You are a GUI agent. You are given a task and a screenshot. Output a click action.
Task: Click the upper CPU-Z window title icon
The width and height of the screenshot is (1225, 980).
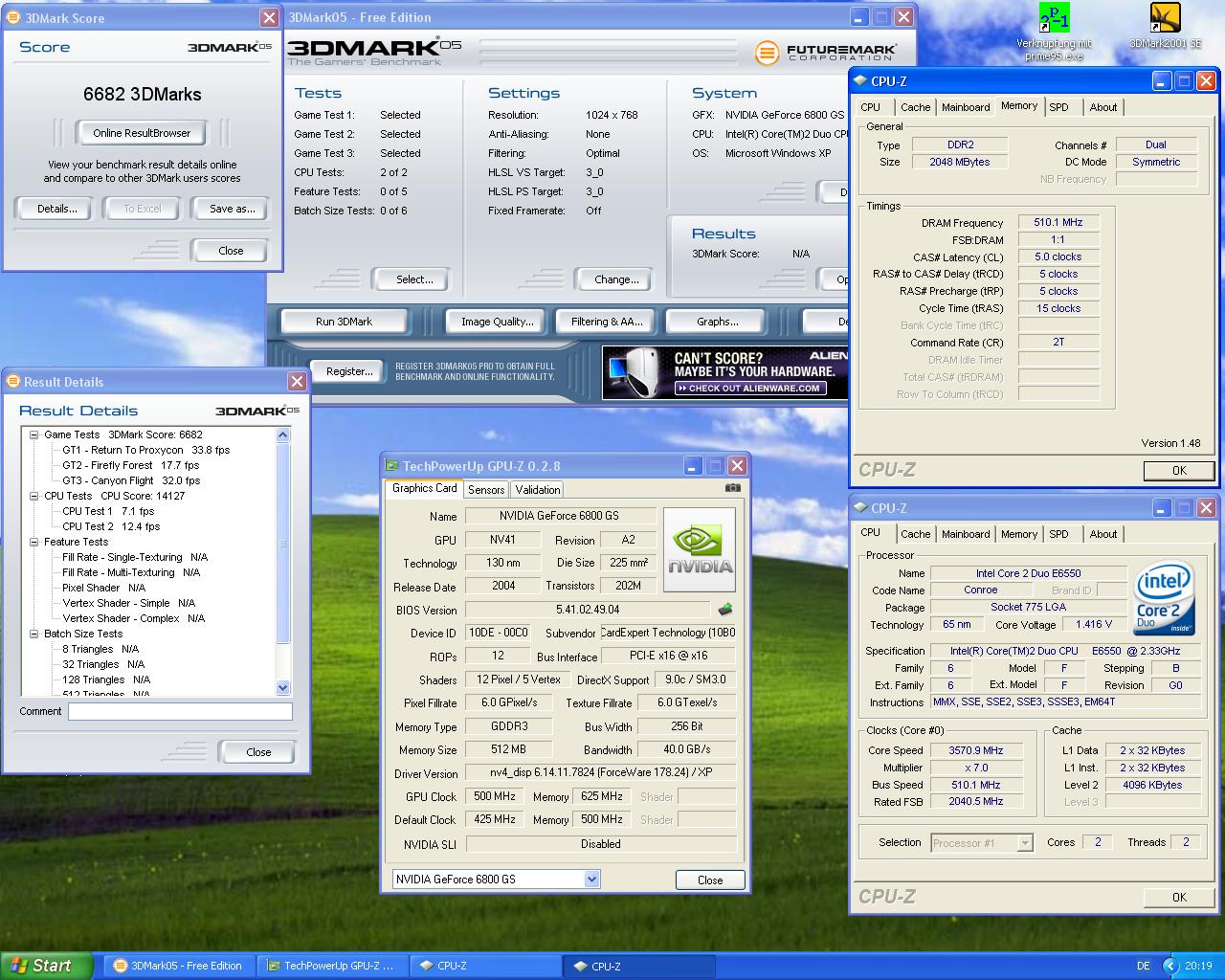click(860, 81)
